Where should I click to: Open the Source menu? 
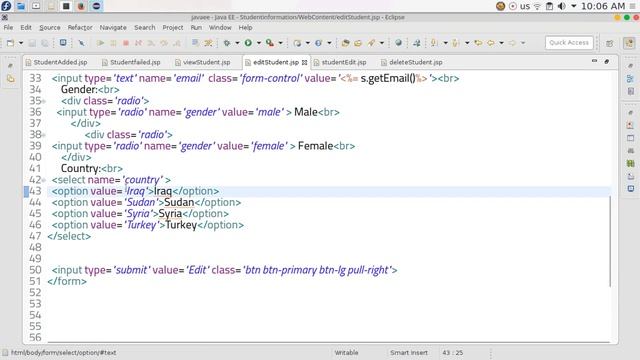point(50,27)
